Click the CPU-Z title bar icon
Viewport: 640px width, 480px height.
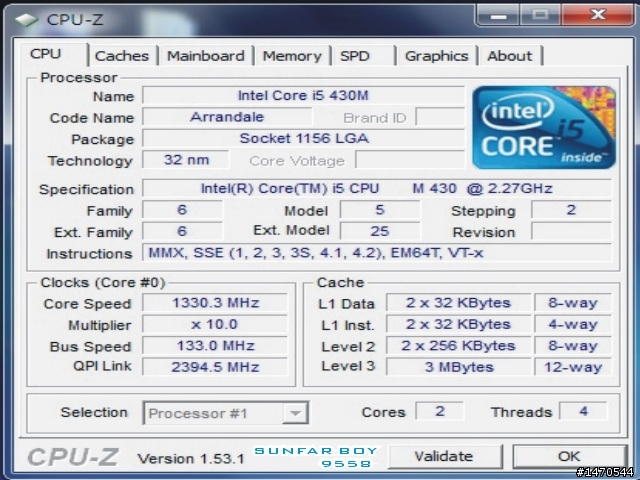[x=27, y=20]
